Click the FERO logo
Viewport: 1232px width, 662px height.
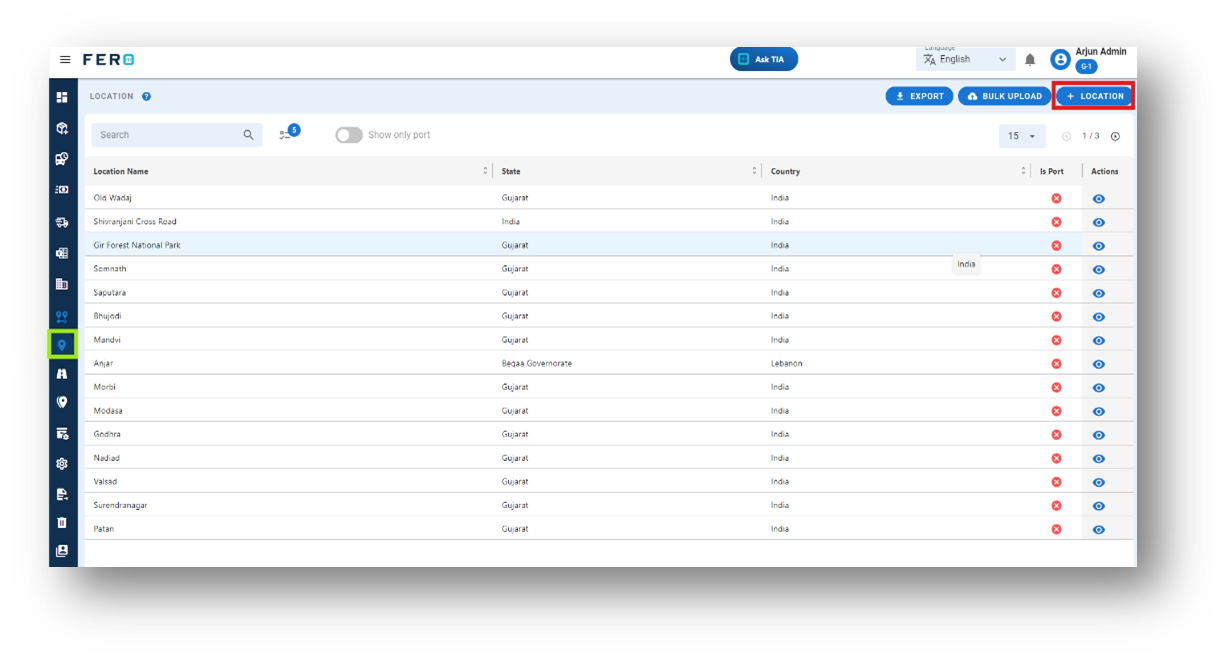click(x=109, y=60)
